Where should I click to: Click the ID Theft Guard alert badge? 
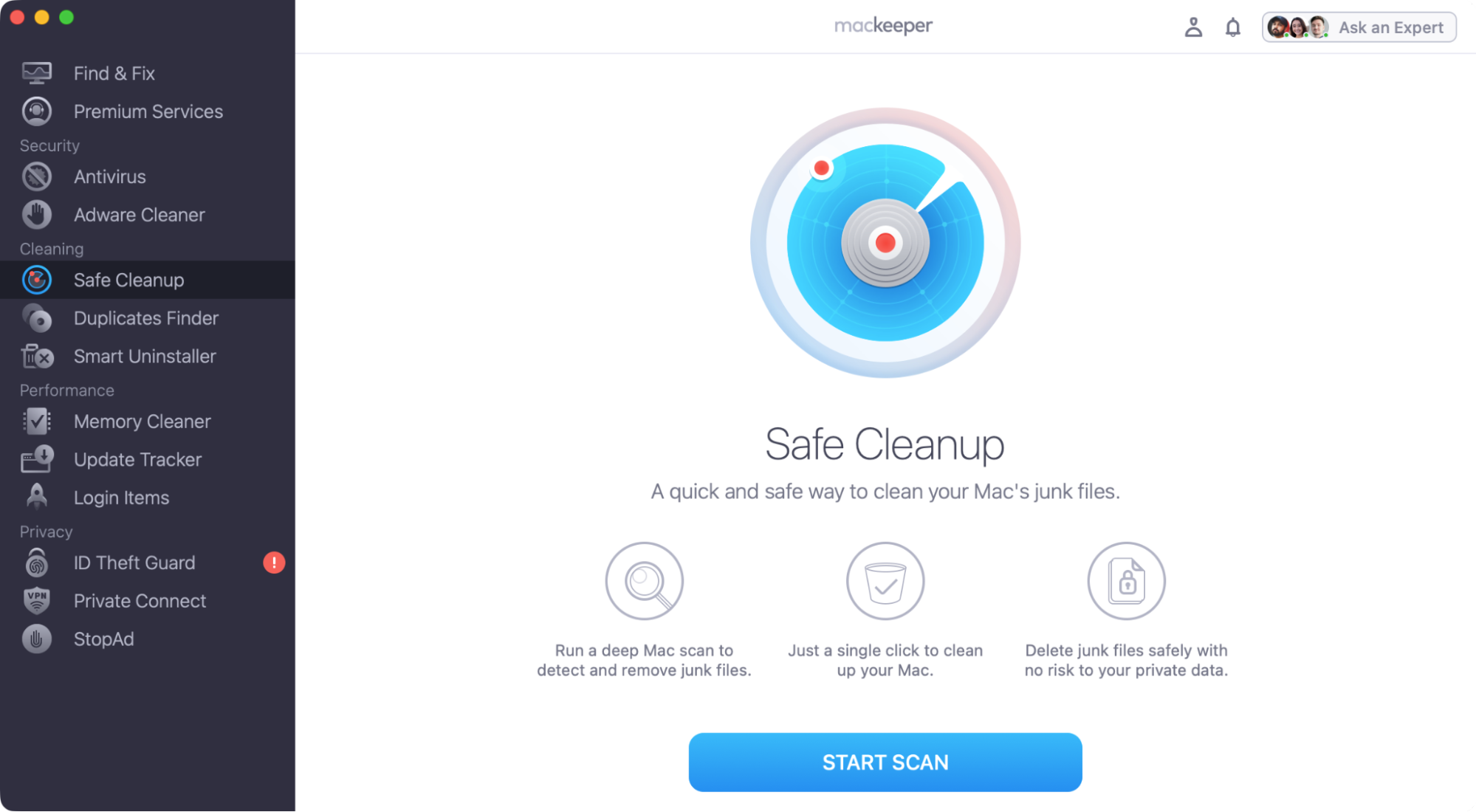(274, 562)
